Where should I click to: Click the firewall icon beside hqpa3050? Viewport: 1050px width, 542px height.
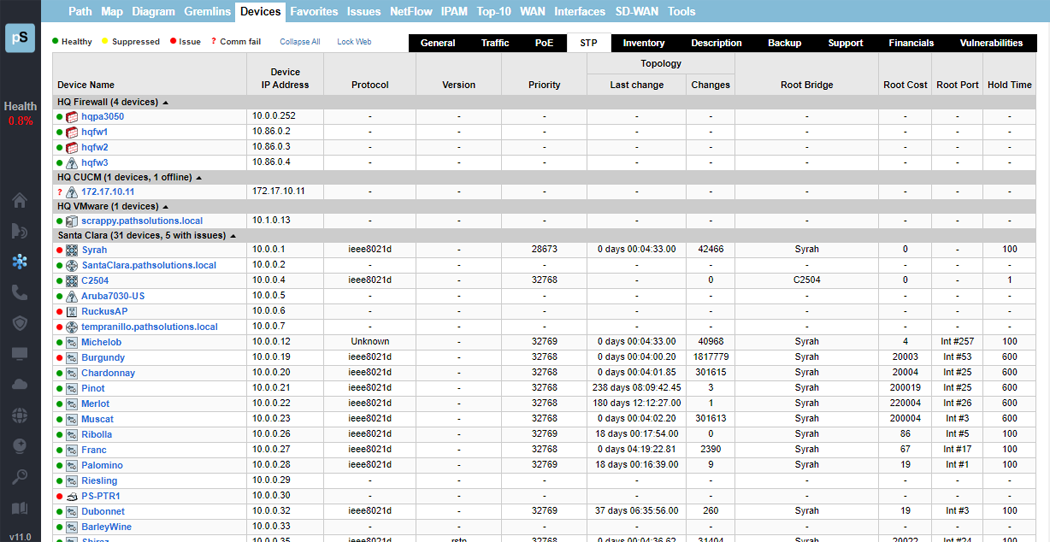72,117
